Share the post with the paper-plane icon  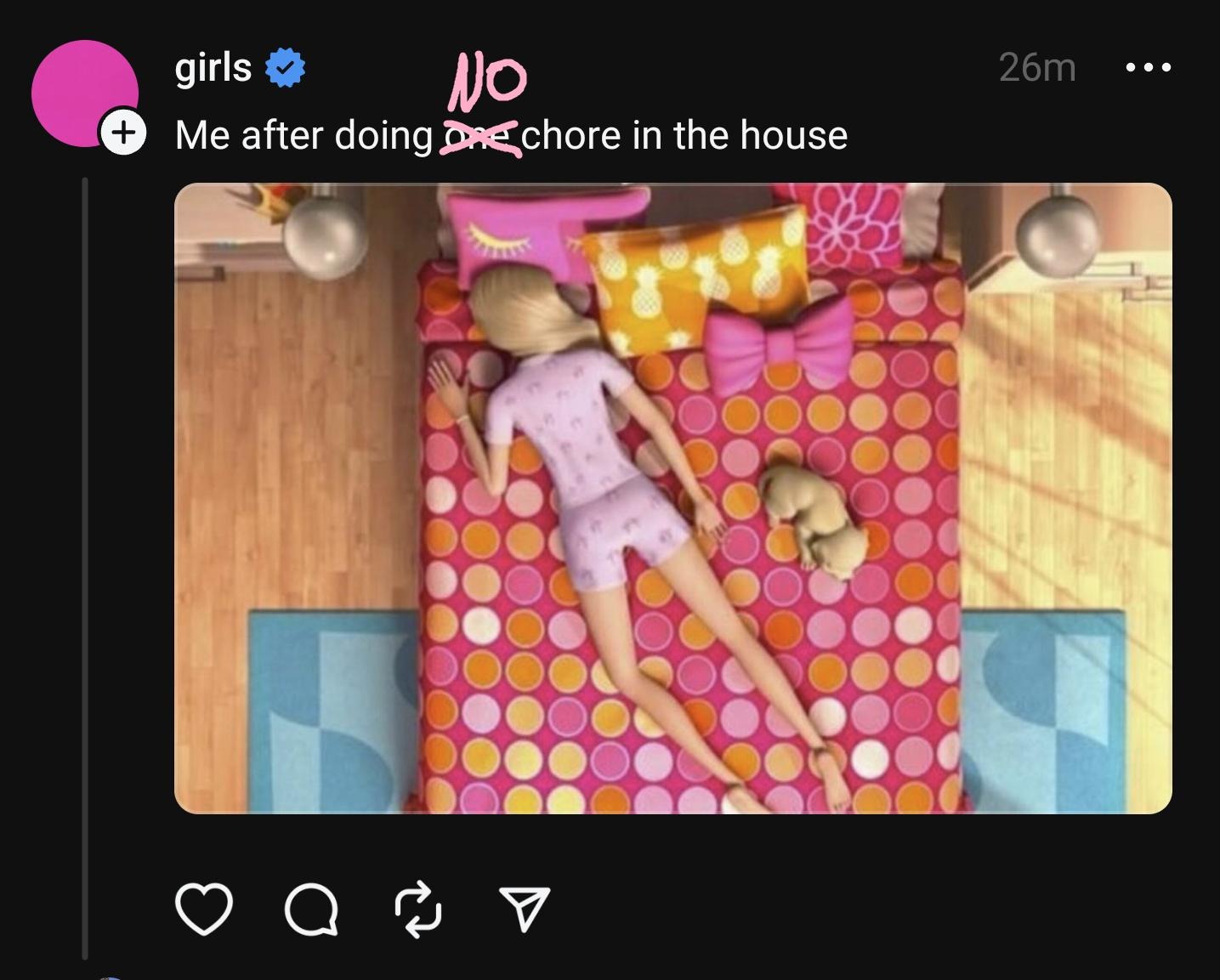coord(525,909)
